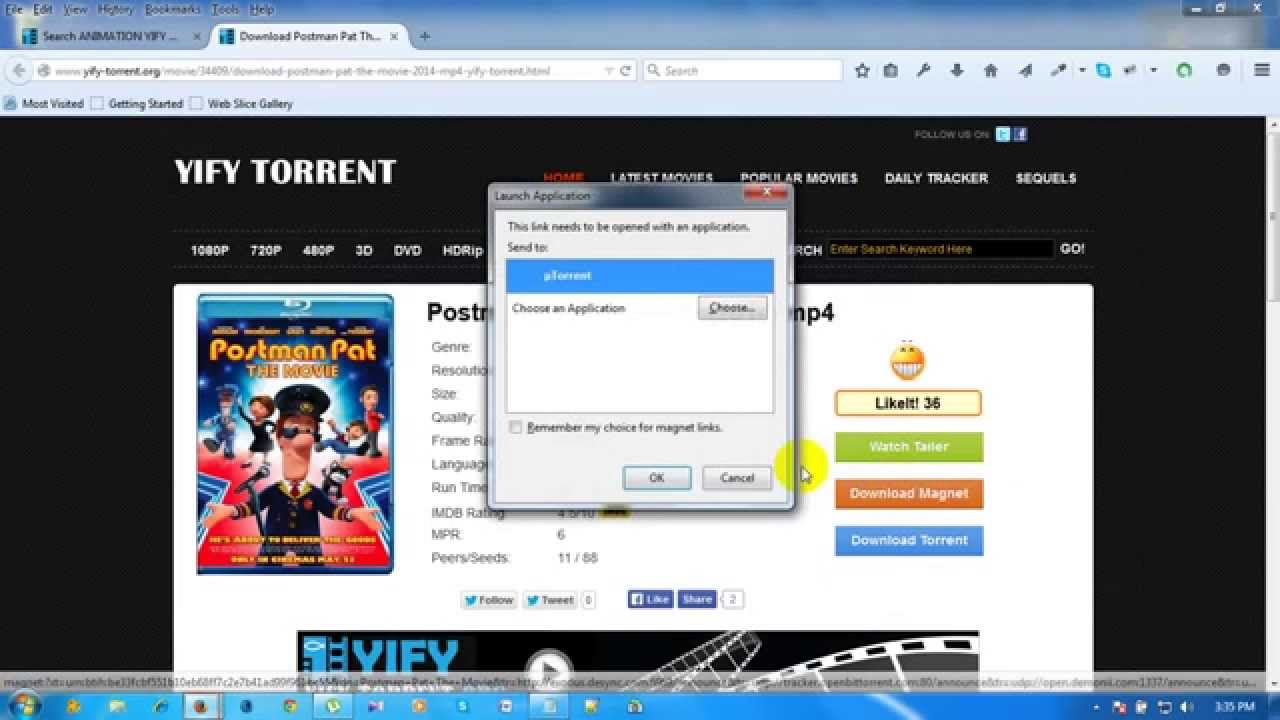Viewport: 1280px width, 720px height.
Task: Go to browser Home page icon
Action: (991, 71)
